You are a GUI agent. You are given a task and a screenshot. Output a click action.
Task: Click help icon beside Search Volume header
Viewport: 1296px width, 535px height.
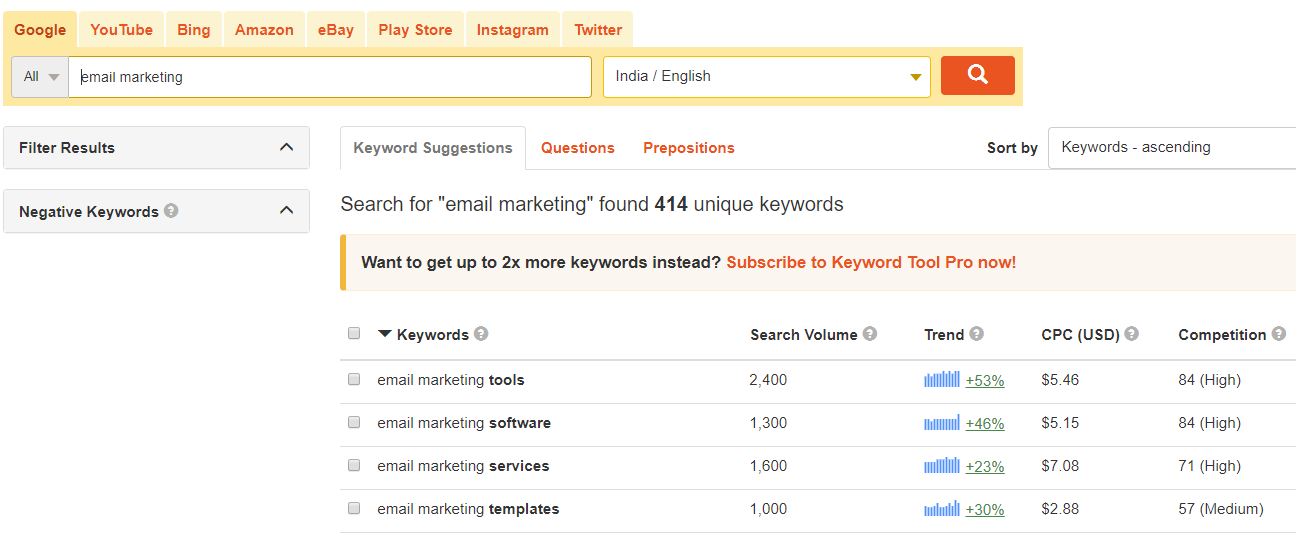[x=870, y=334]
